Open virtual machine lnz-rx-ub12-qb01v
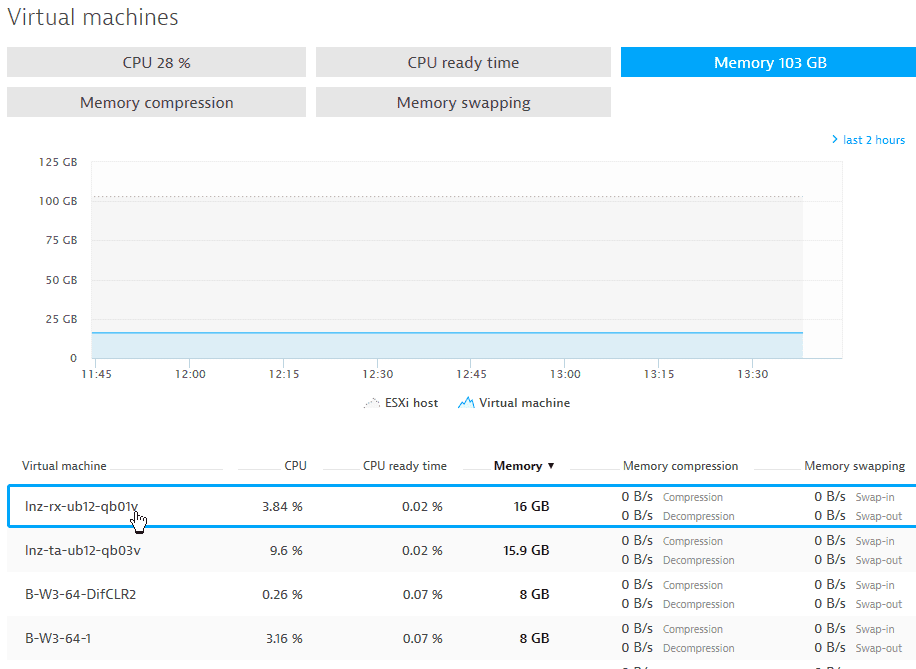The image size is (916, 669). pyautogui.click(x=82, y=506)
